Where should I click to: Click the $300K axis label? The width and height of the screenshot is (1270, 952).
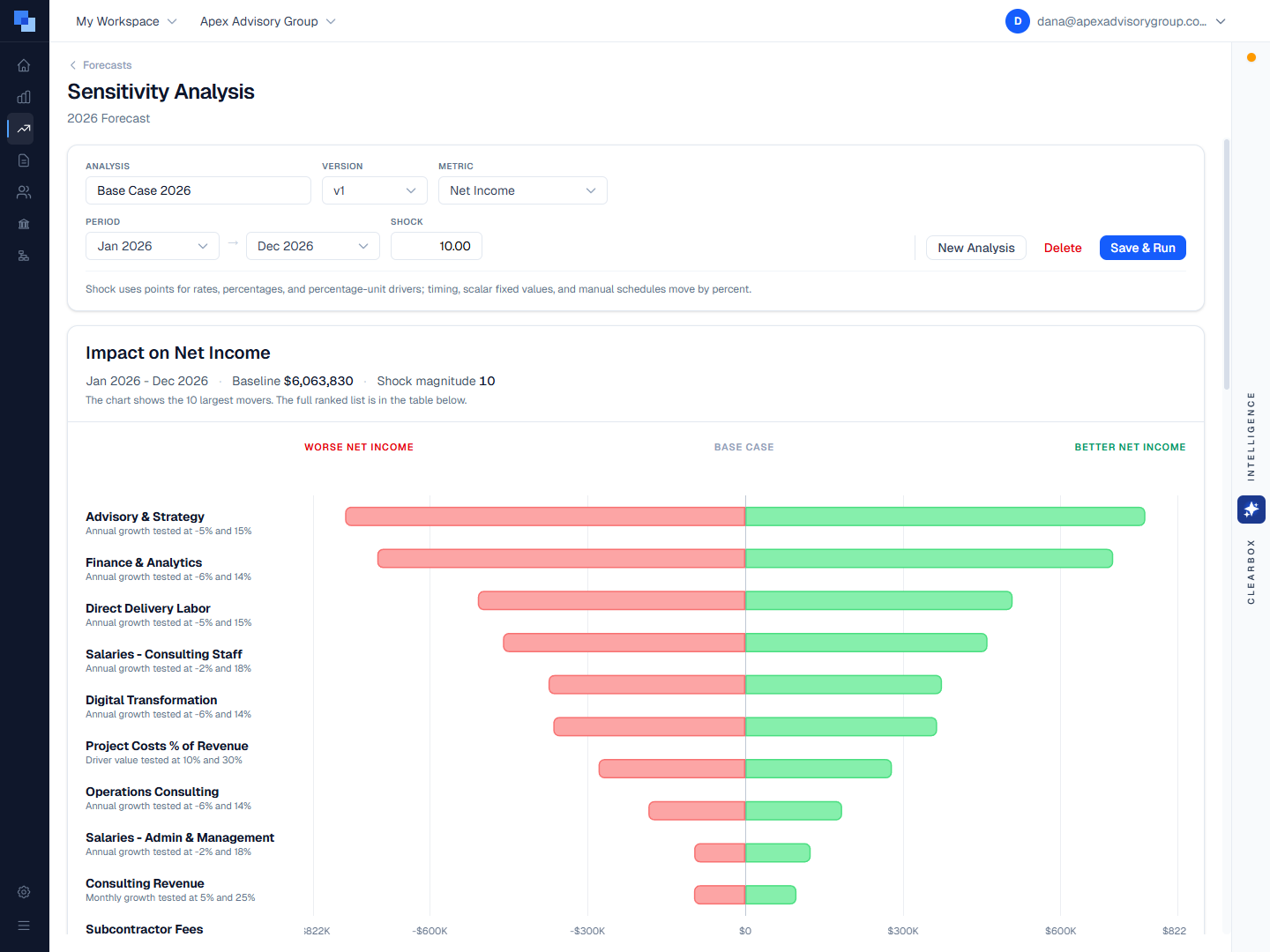[x=903, y=931]
